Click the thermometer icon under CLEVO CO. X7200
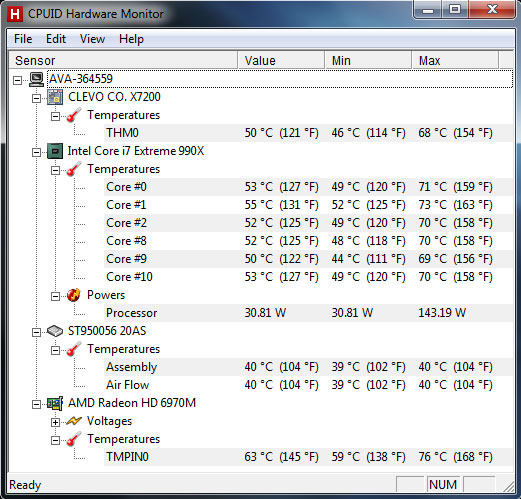The width and height of the screenshot is (521, 499). (74, 115)
